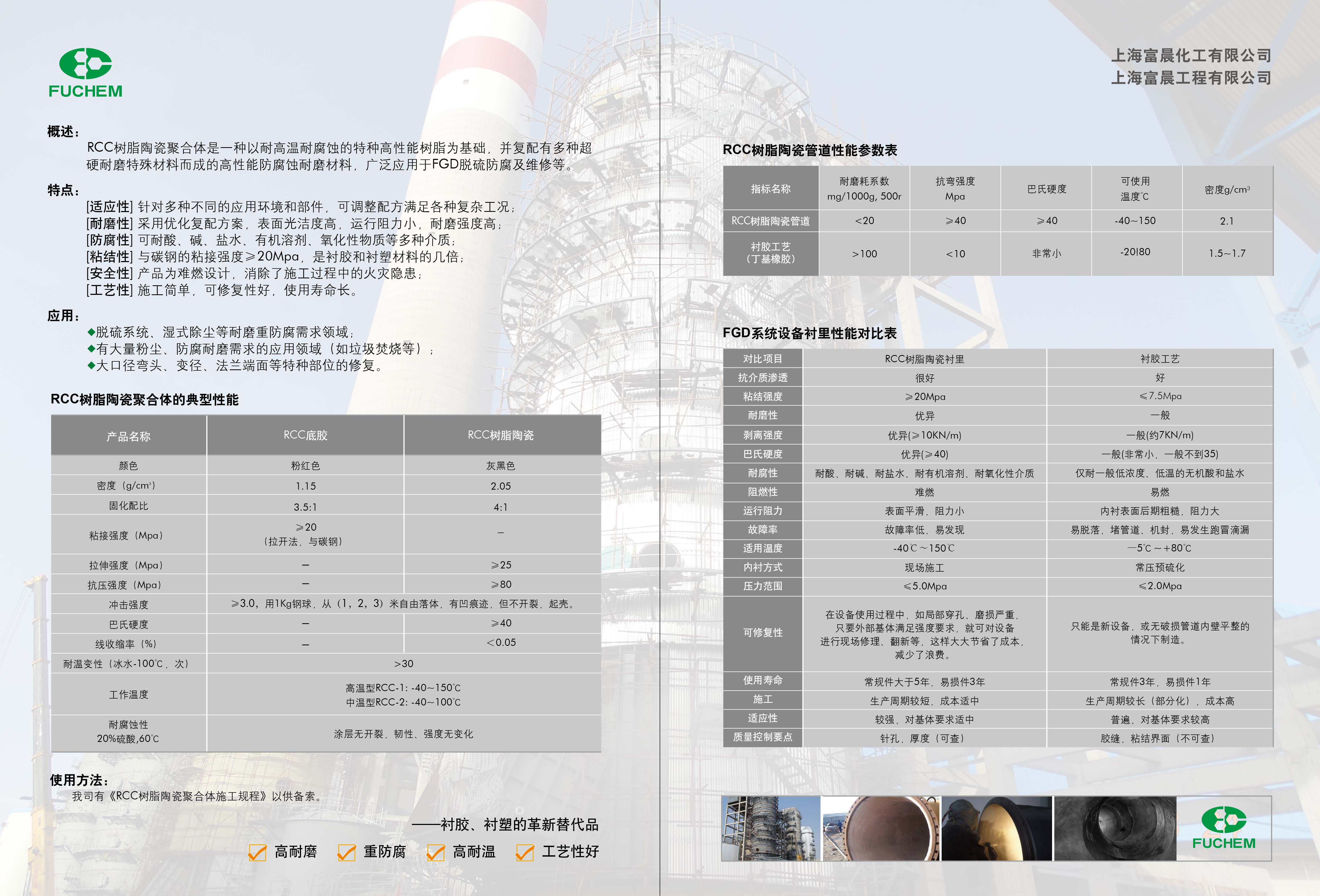Image resolution: width=1320 pixels, height=896 pixels.
Task: Click the shrinkage value <0.05
Action: coord(501,643)
